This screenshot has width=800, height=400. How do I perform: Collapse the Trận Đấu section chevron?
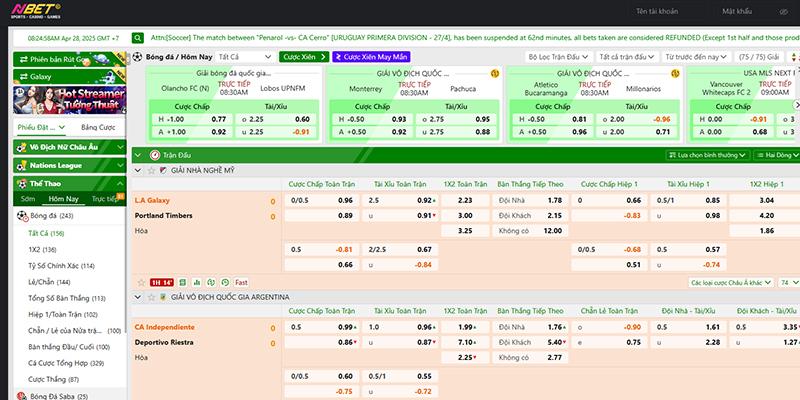137,155
